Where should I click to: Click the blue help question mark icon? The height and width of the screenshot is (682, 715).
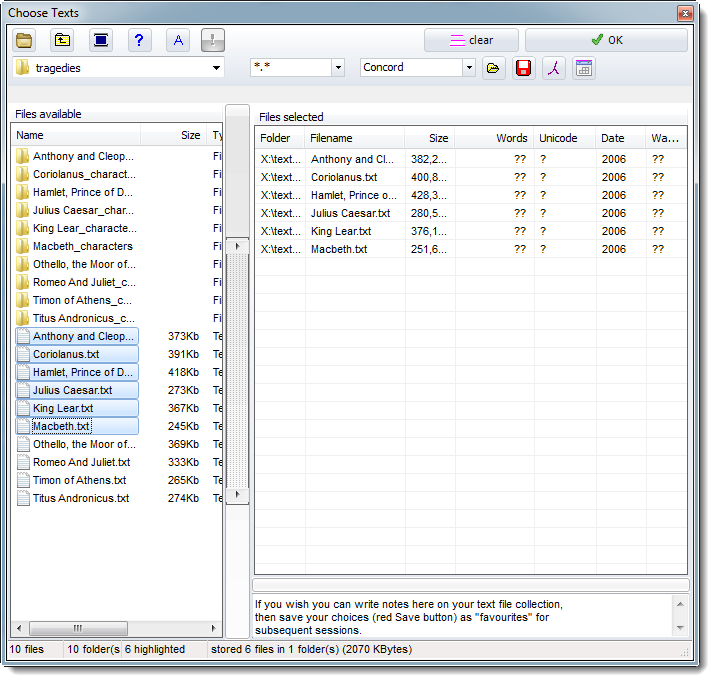coord(139,40)
